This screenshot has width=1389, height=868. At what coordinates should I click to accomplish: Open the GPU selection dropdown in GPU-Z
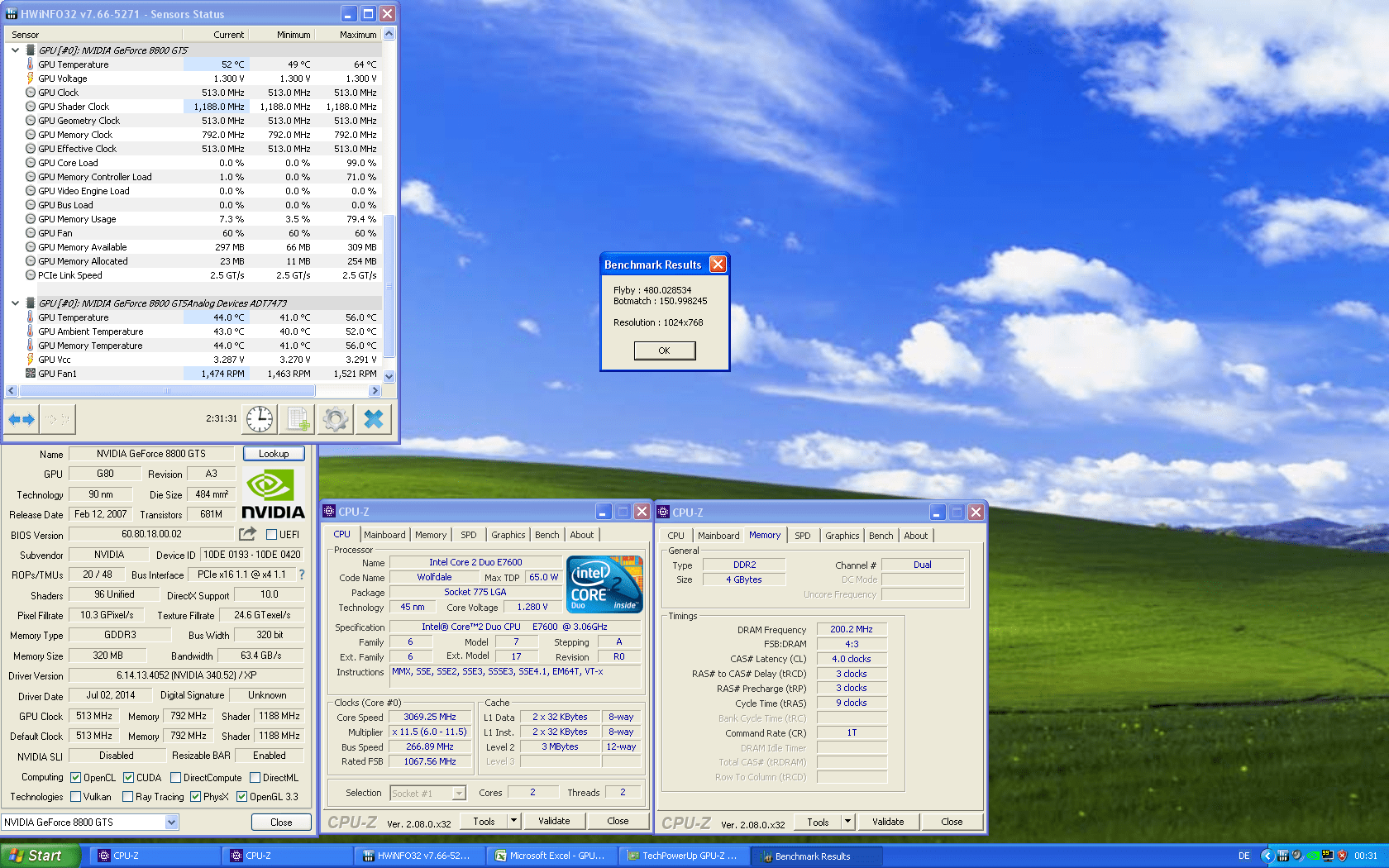coord(171,823)
